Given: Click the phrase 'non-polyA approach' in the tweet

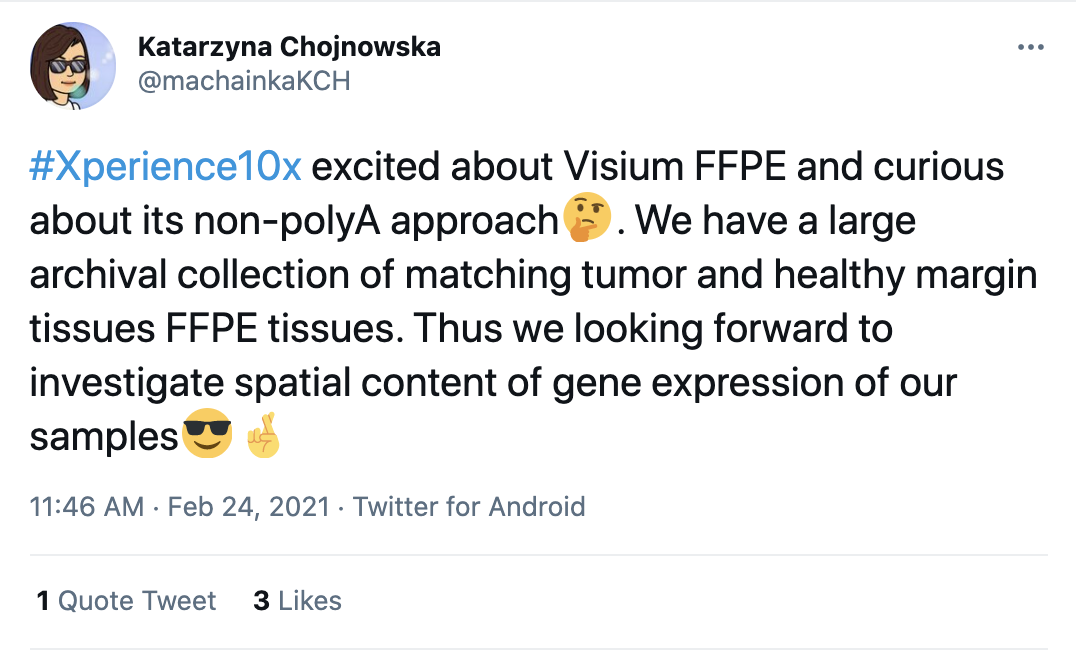Looking at the screenshot, I should click(x=376, y=221).
